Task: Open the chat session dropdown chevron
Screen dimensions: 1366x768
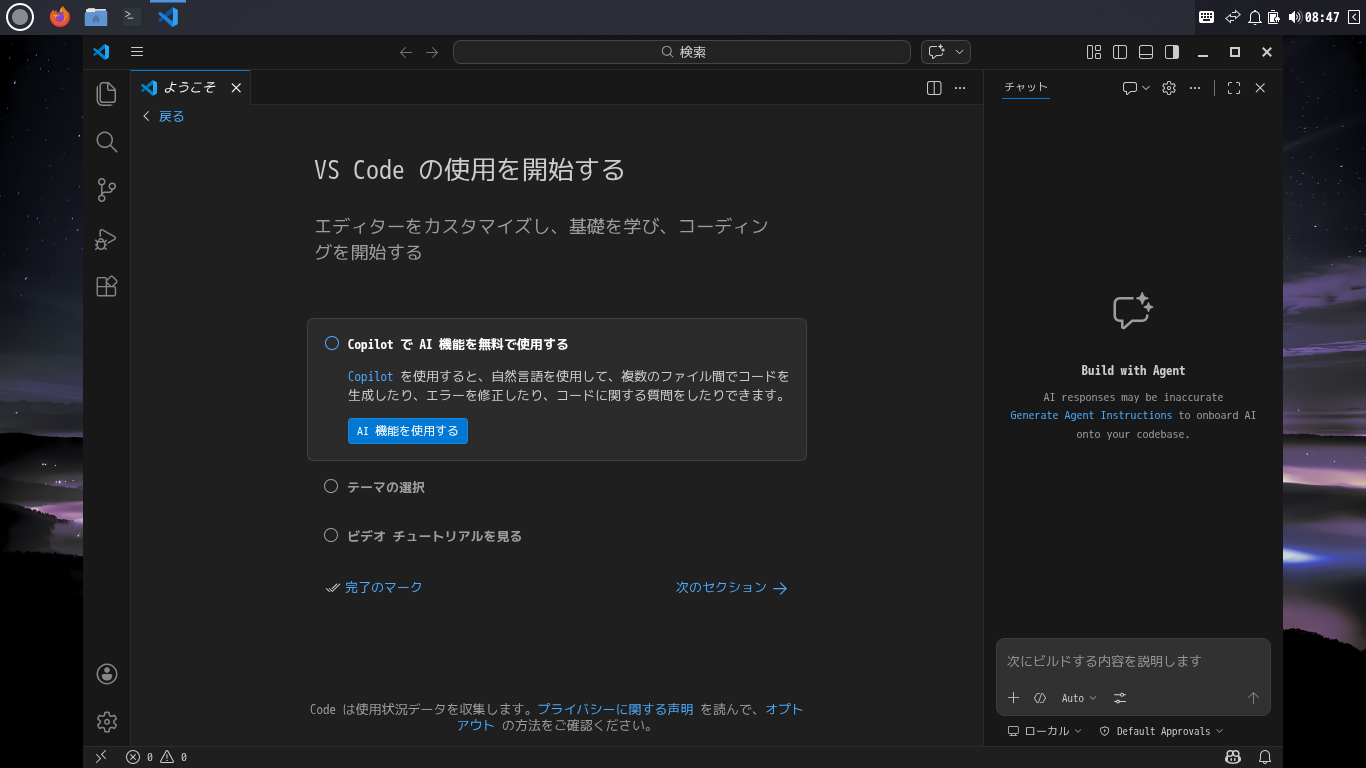Action: [1146, 88]
